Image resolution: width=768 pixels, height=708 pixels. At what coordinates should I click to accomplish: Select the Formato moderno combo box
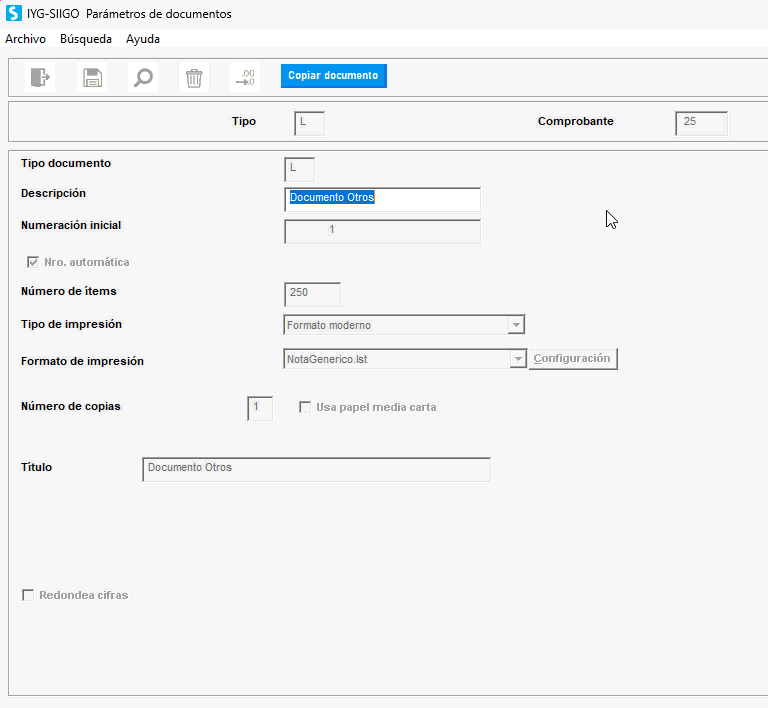tap(404, 325)
